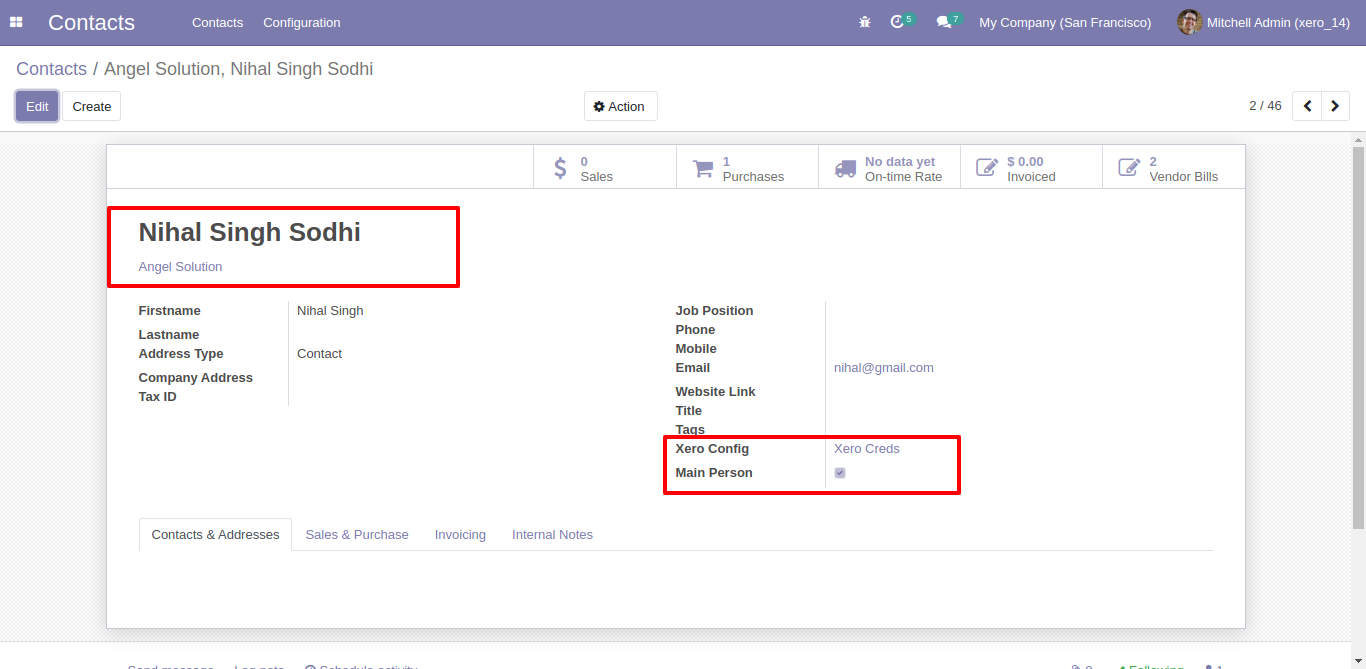Click the Phone field label
This screenshot has width=1366, height=669.
click(695, 330)
